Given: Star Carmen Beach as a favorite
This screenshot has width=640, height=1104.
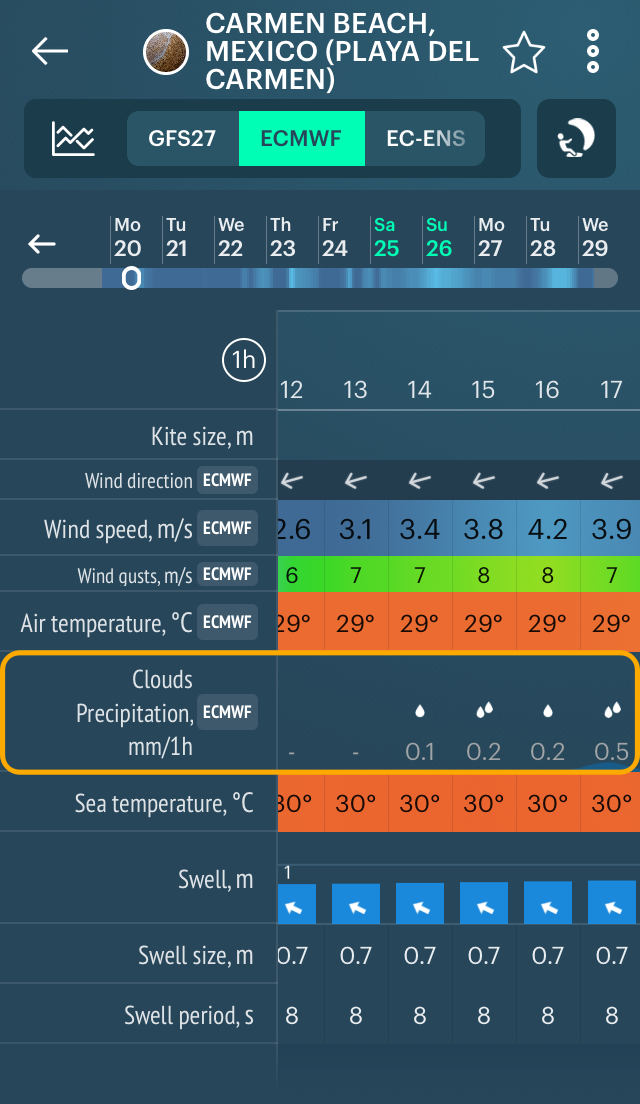Looking at the screenshot, I should click(524, 51).
